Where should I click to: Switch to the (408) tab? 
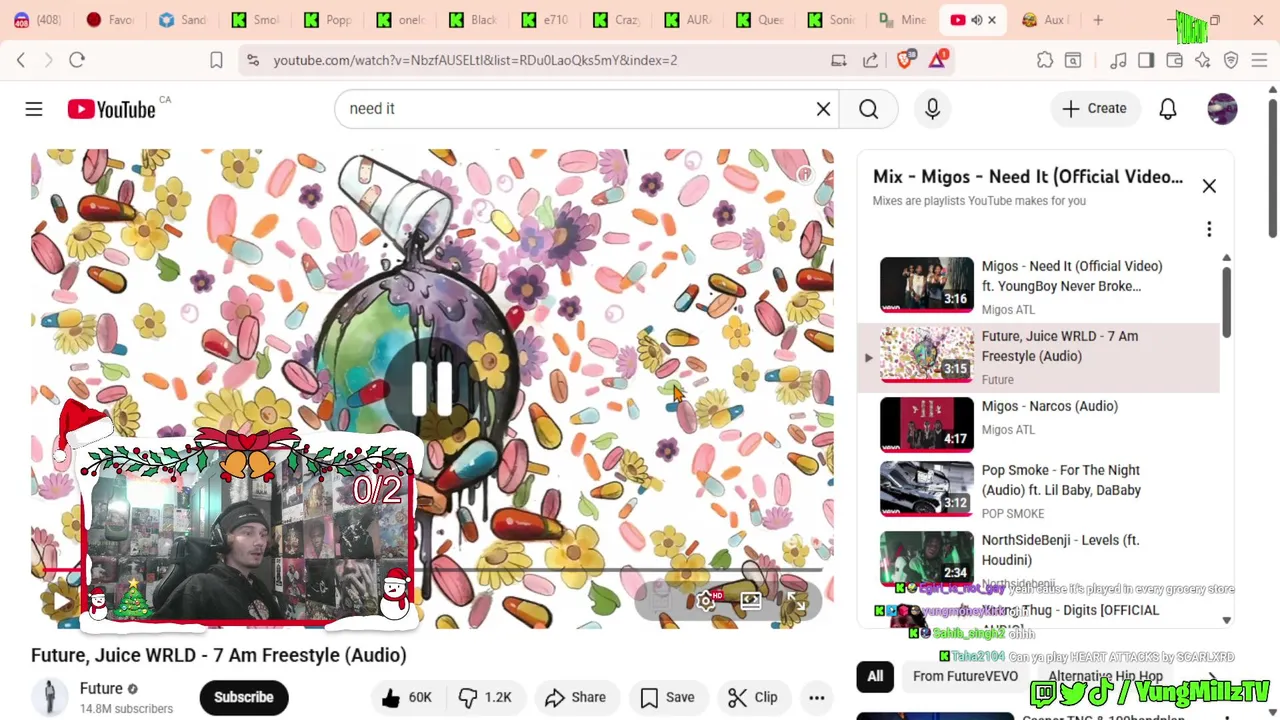point(37,20)
